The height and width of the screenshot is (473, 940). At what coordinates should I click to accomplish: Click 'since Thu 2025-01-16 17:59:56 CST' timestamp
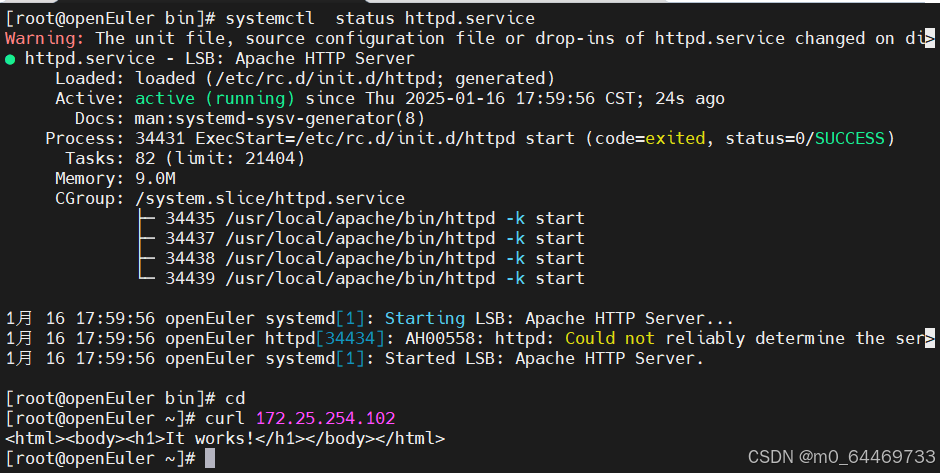(x=470, y=98)
